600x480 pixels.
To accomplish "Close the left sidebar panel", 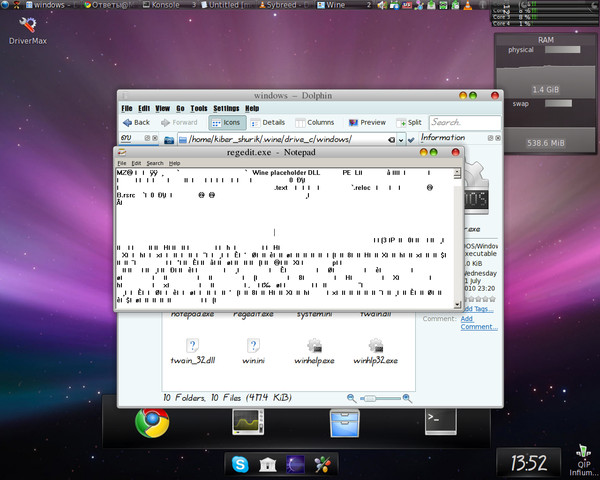I will click(x=155, y=138).
